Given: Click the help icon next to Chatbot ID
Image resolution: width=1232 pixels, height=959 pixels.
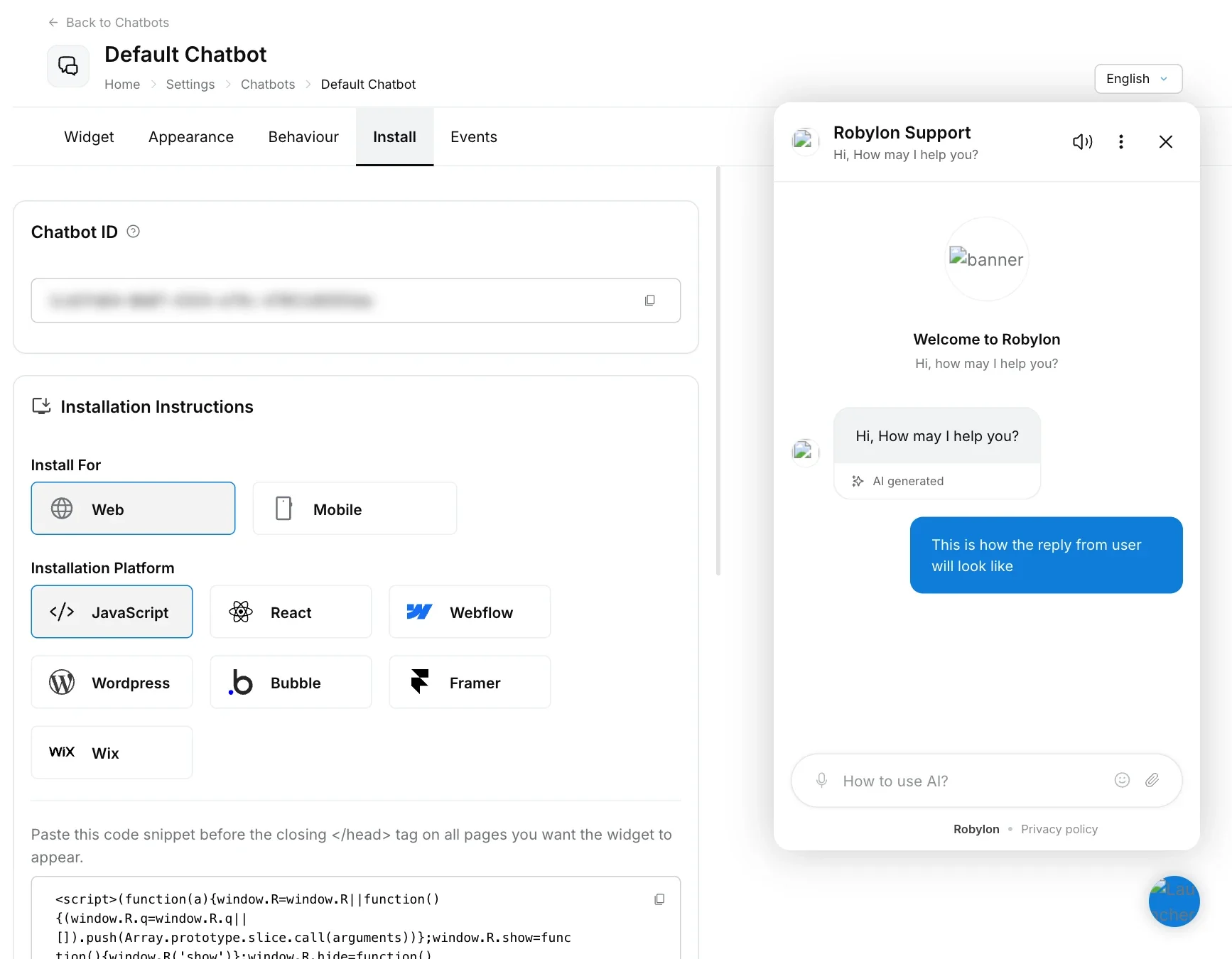Looking at the screenshot, I should coord(133,232).
